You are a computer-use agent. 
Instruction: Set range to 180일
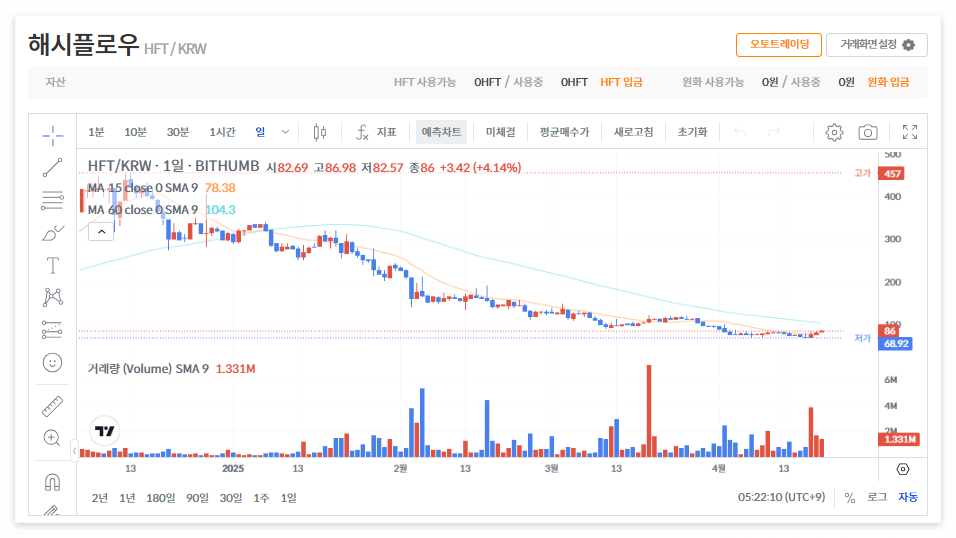tap(160, 498)
